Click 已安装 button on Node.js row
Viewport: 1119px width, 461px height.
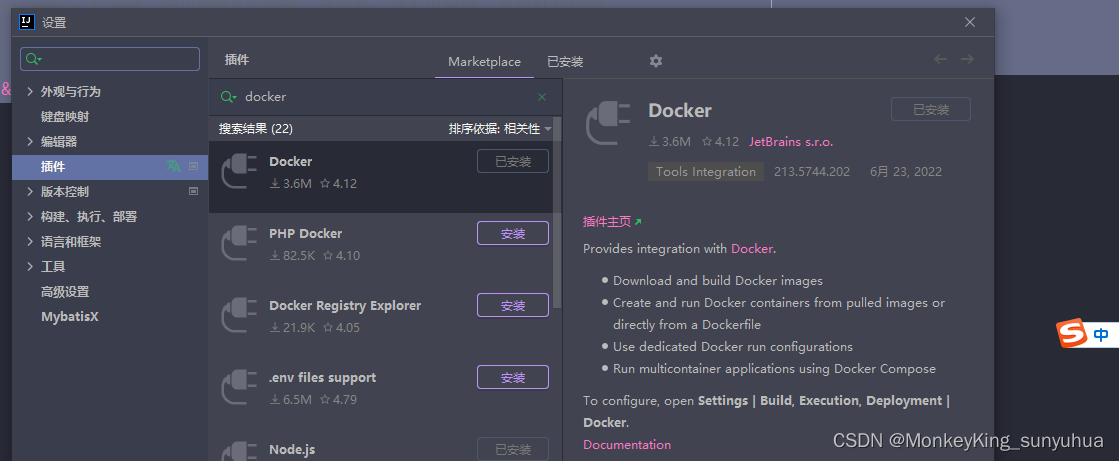tap(512, 449)
